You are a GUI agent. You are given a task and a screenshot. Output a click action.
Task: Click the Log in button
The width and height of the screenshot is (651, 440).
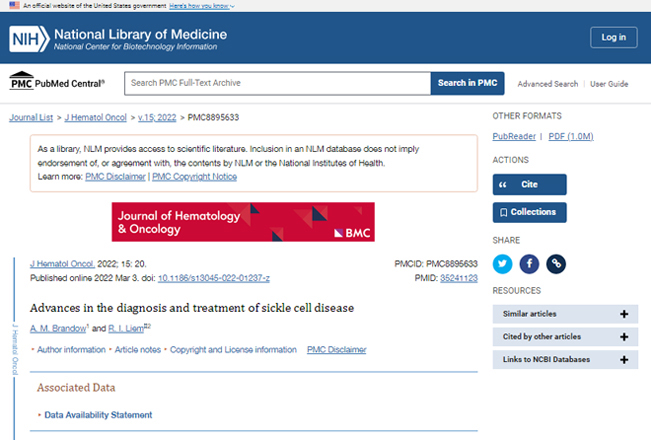(614, 37)
